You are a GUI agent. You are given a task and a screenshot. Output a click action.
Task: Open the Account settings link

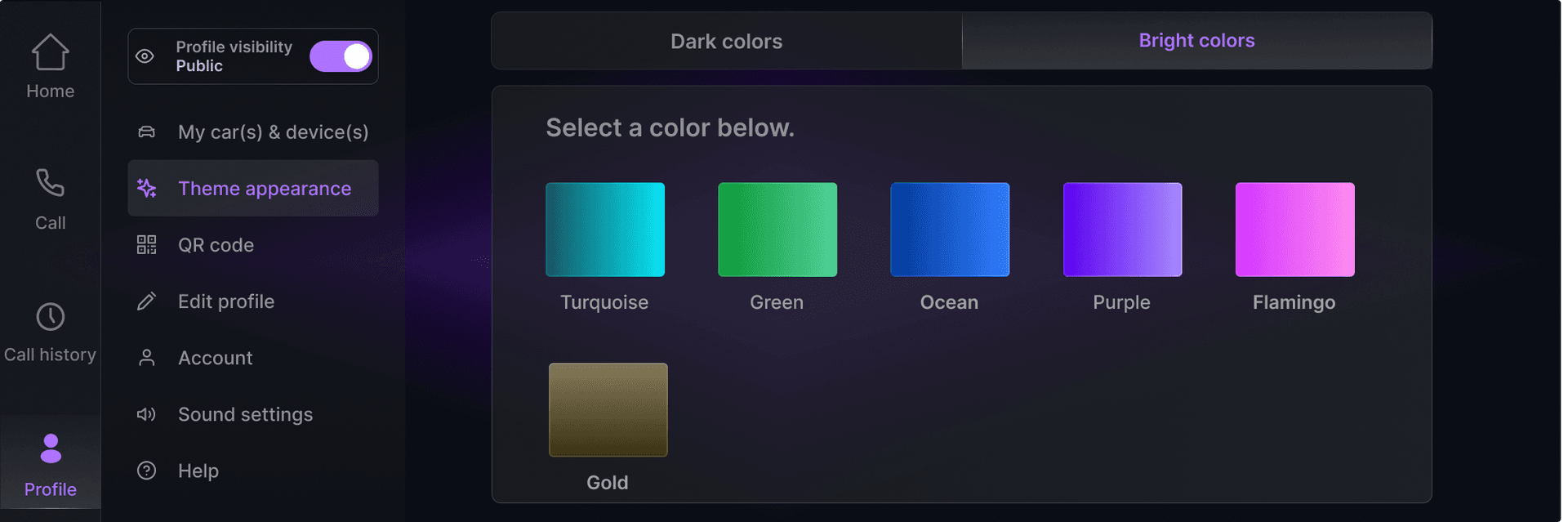(216, 358)
